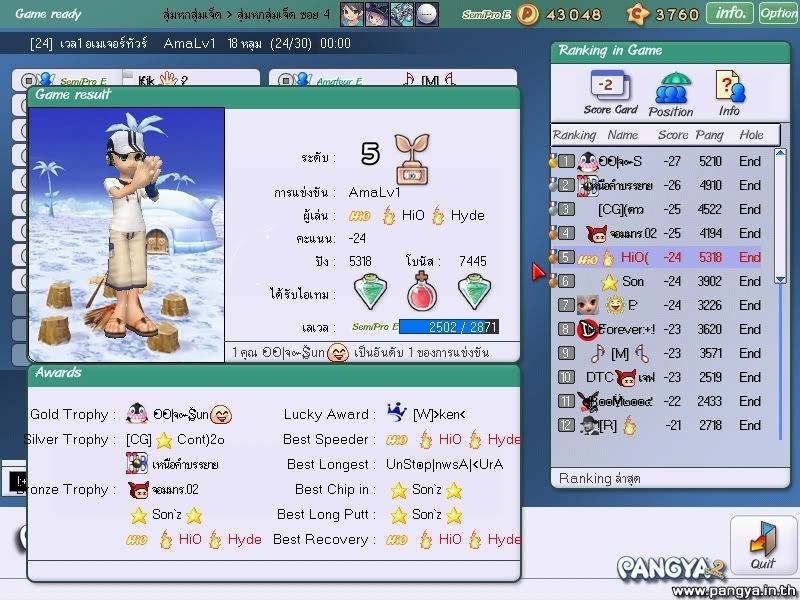Sort by the Score column header
Screen dimensions: 800x600
pyautogui.click(x=673, y=135)
